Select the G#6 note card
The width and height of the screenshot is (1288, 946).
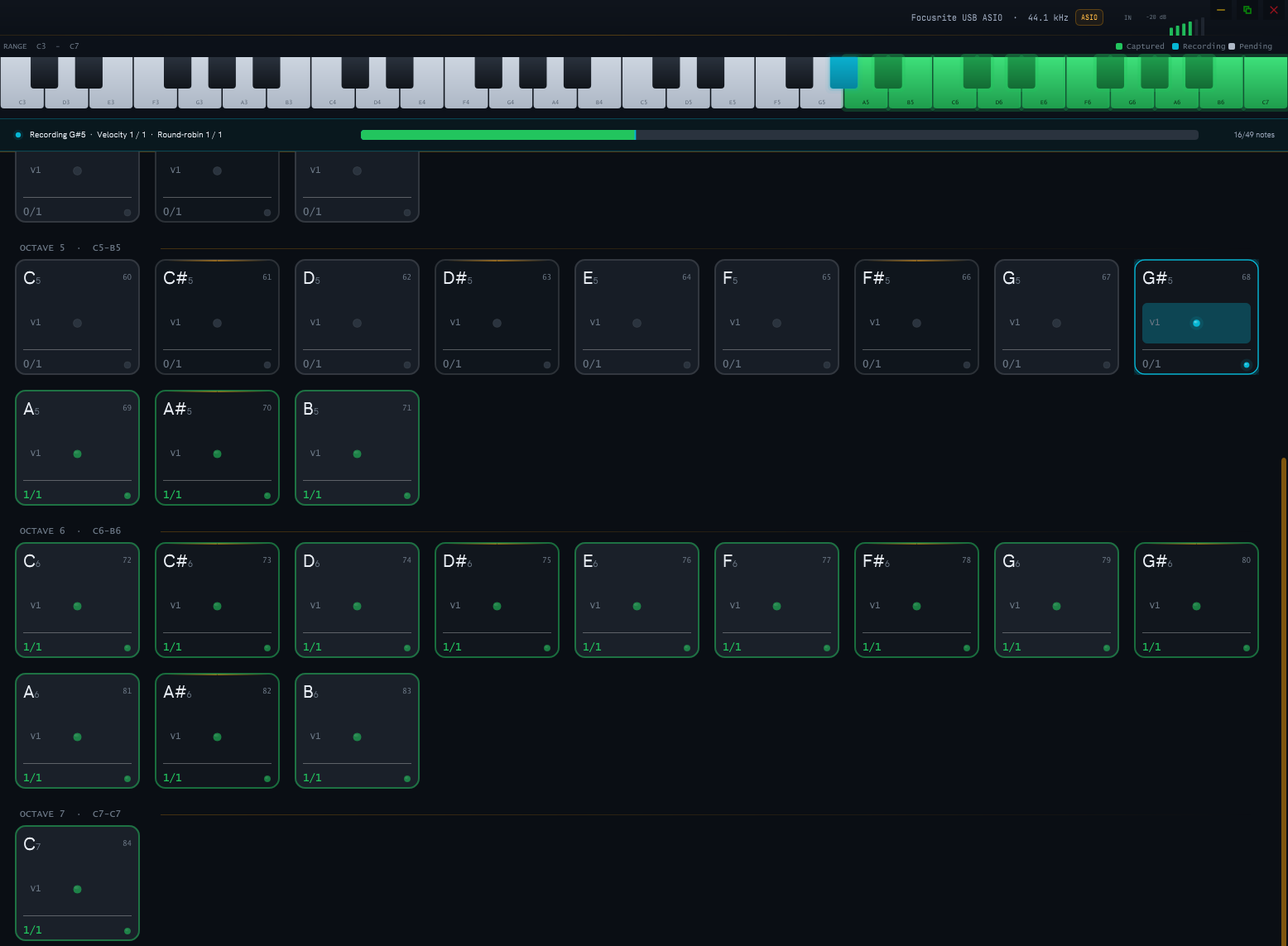(x=1196, y=600)
